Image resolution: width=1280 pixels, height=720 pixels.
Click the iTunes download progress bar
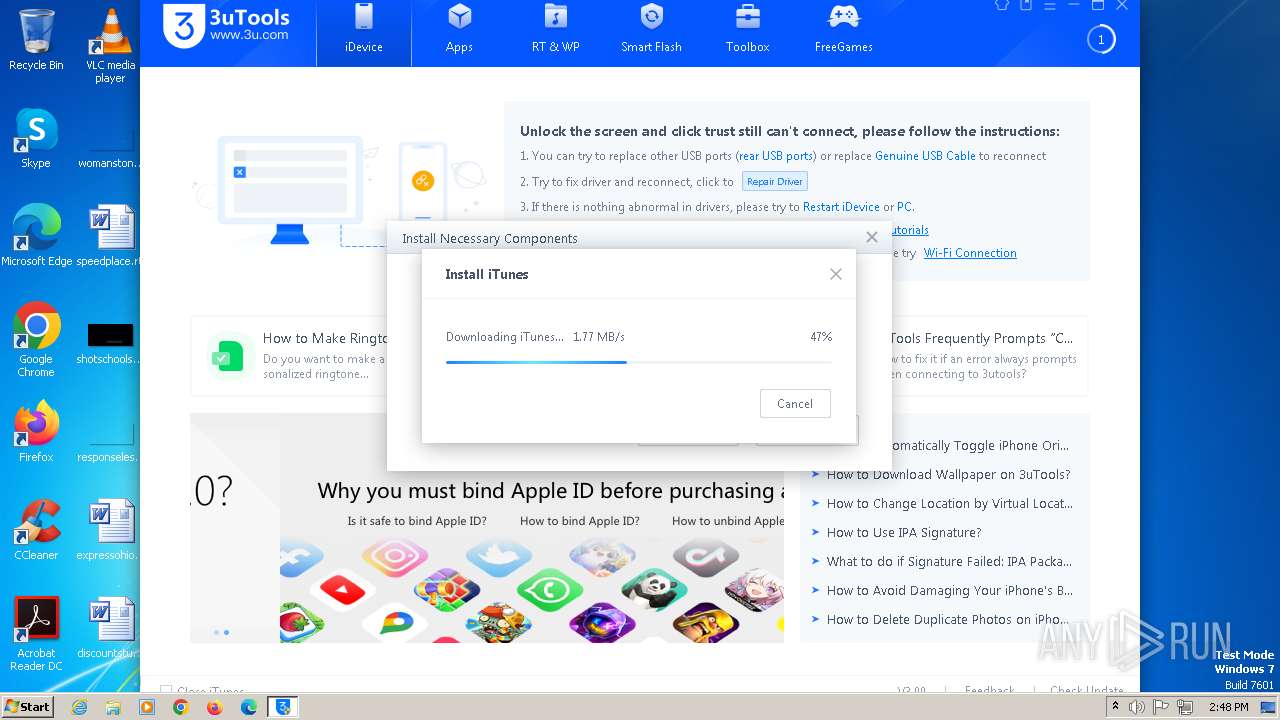pyautogui.click(x=638, y=362)
